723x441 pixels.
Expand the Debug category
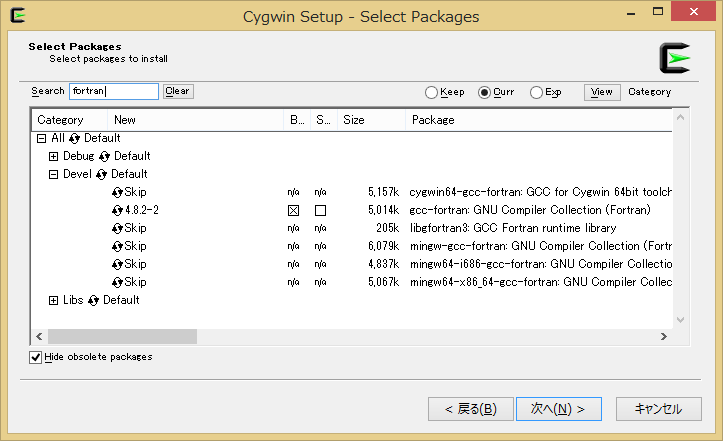pyautogui.click(x=53, y=156)
